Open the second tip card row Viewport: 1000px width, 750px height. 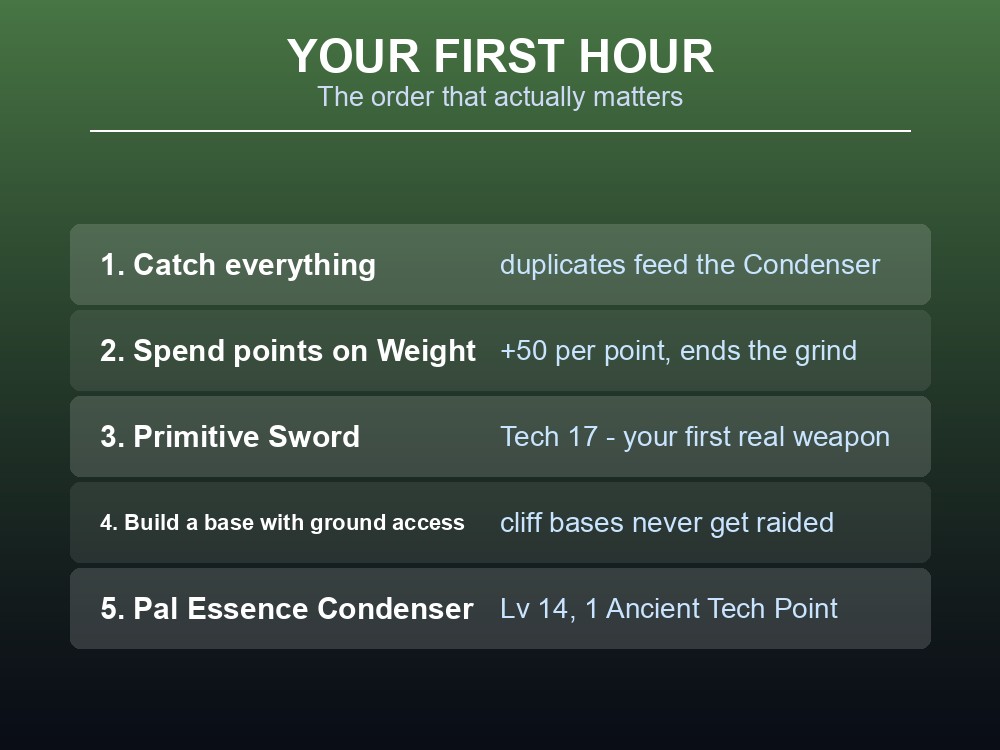[x=500, y=350]
